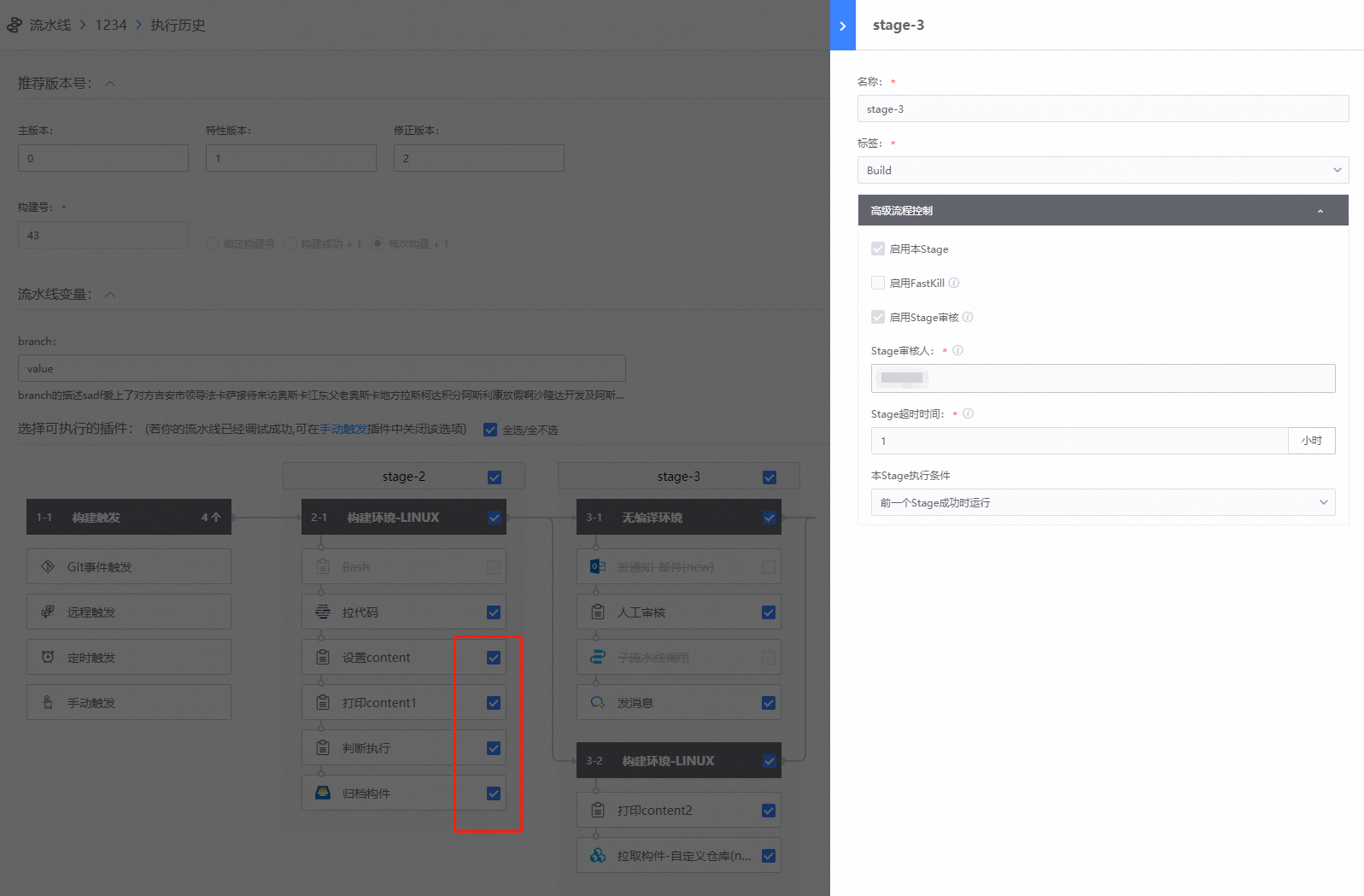Image resolution: width=1364 pixels, height=896 pixels.
Task: Click the 修正版本 input field
Action: tap(479, 158)
